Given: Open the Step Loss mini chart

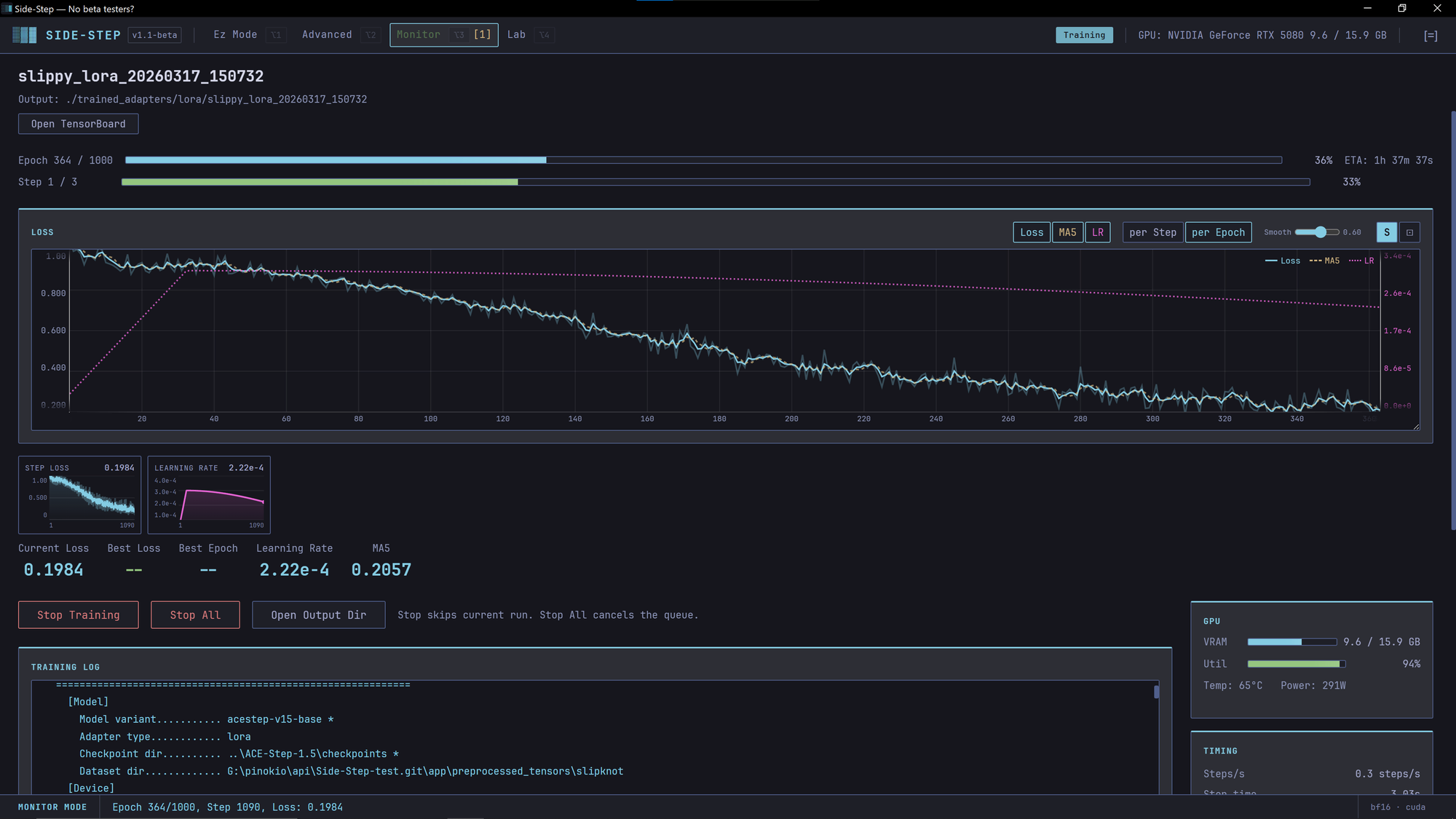Looking at the screenshot, I should pos(79,495).
